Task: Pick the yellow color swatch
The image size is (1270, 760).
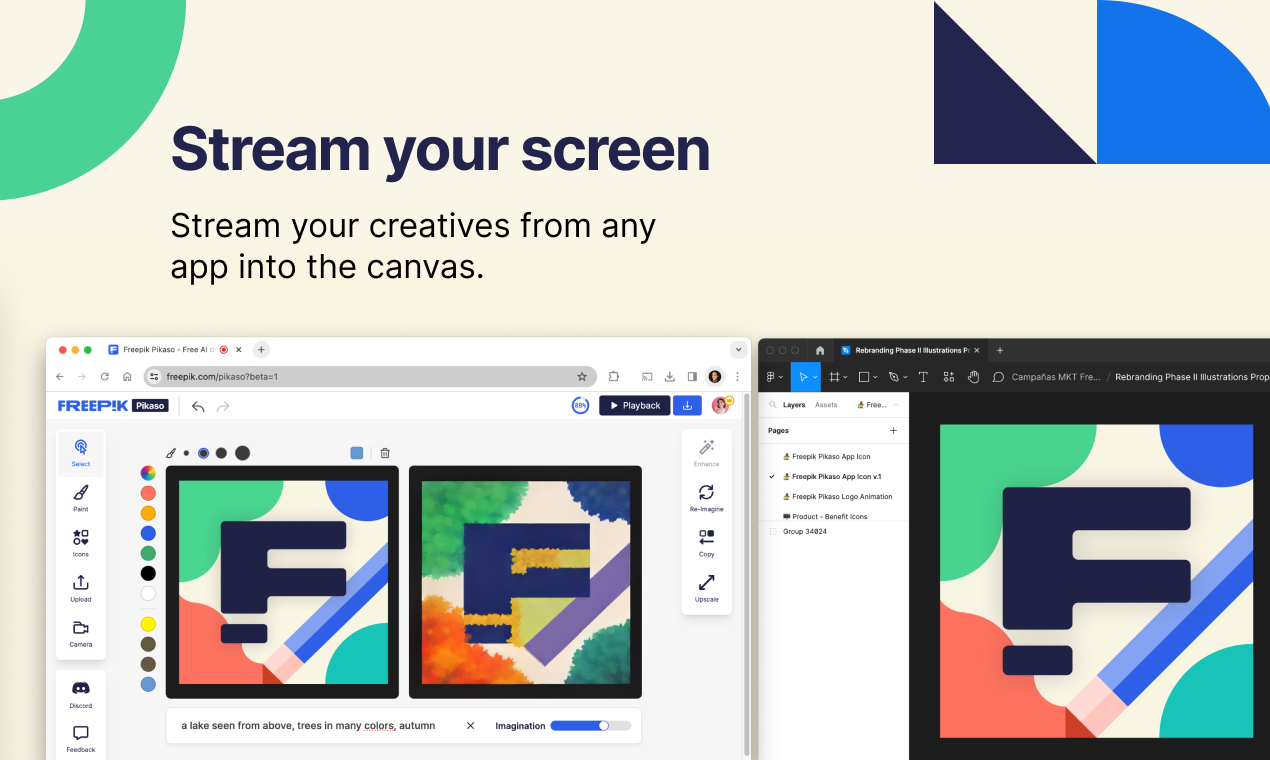Action: 148,624
